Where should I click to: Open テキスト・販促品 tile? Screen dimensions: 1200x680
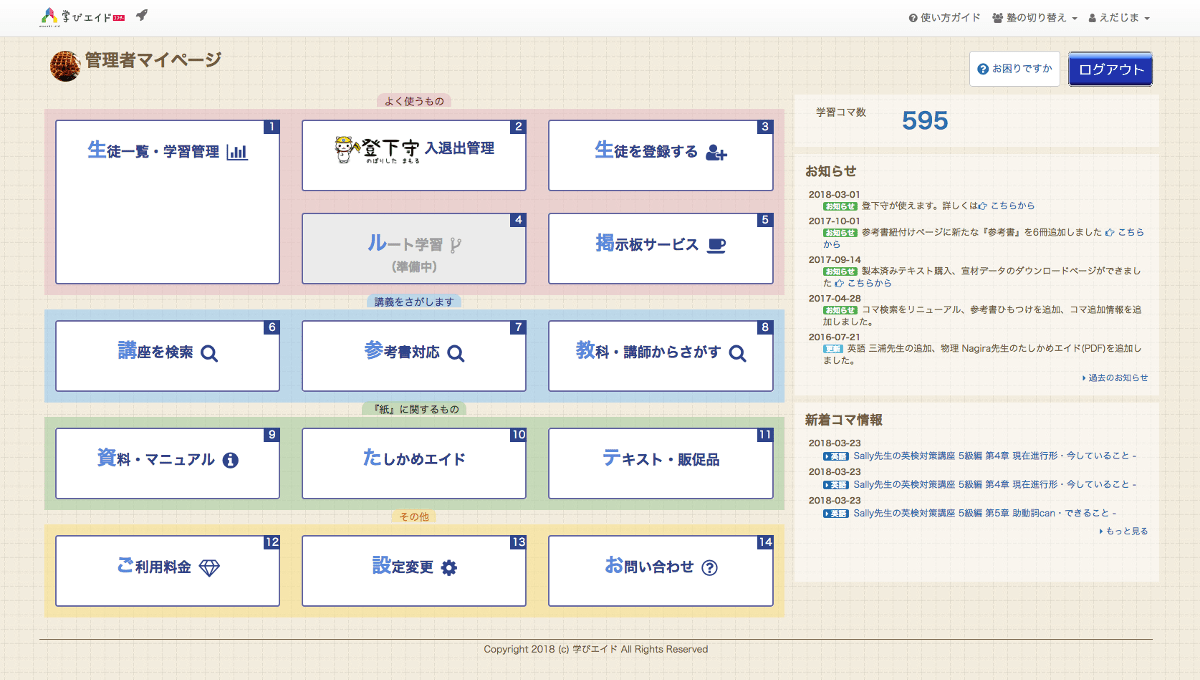[661, 463]
